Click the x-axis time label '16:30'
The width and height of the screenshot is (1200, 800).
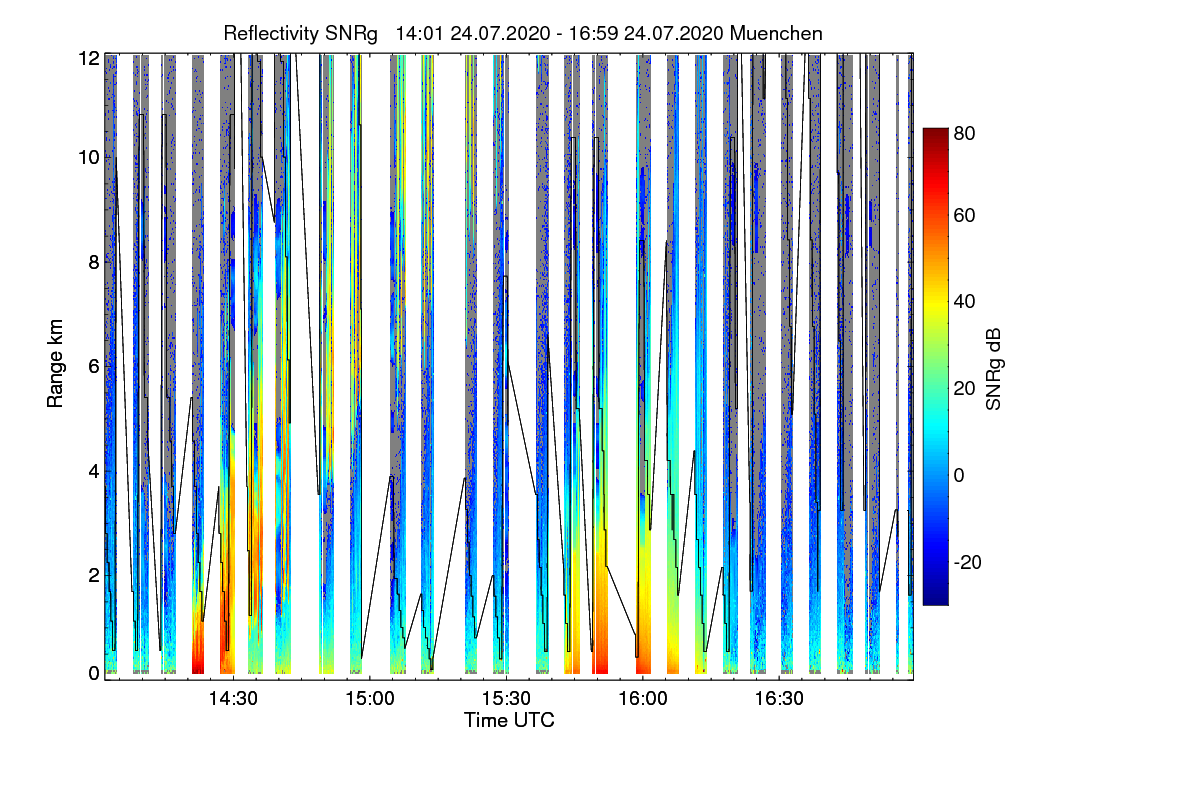779,698
